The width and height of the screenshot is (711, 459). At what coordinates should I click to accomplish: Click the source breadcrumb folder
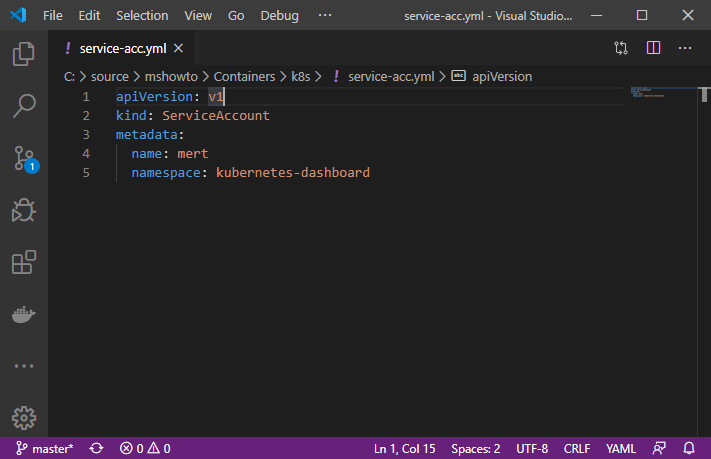(x=110, y=77)
